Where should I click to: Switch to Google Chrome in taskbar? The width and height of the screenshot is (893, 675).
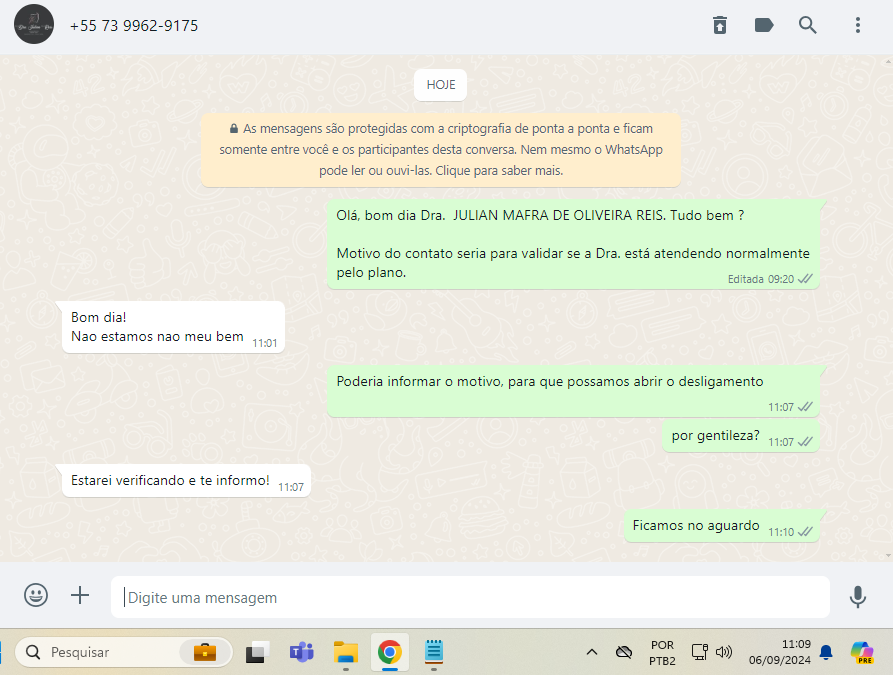pos(389,653)
